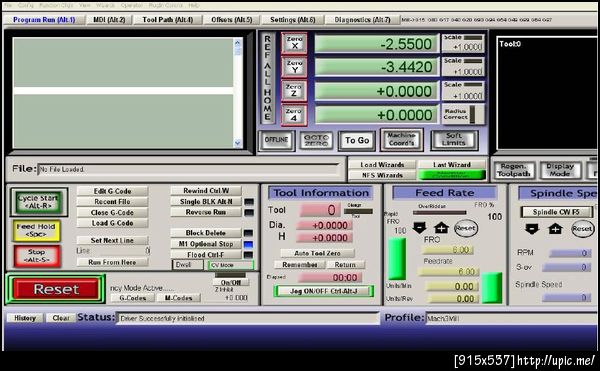
Task: Click G-code window scroll up arrow
Action: point(238,43)
